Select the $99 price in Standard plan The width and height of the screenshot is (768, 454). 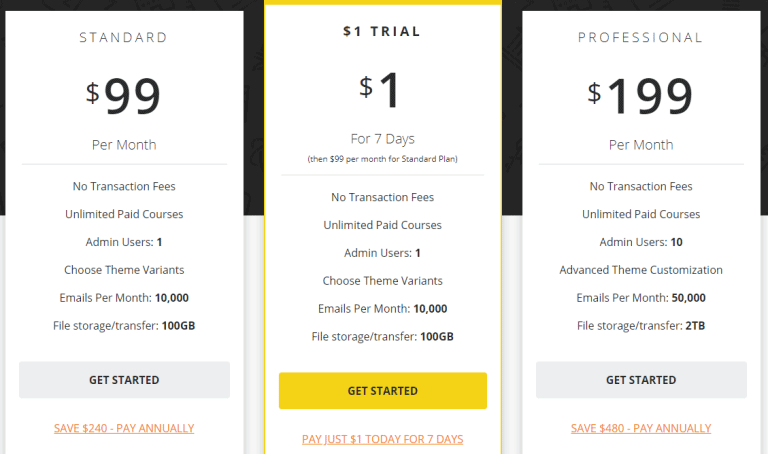(x=124, y=96)
